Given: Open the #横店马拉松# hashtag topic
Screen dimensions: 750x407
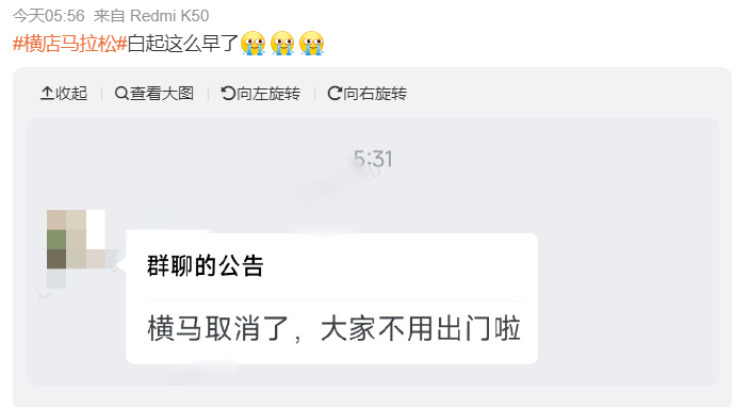Looking at the screenshot, I should [x=70, y=44].
